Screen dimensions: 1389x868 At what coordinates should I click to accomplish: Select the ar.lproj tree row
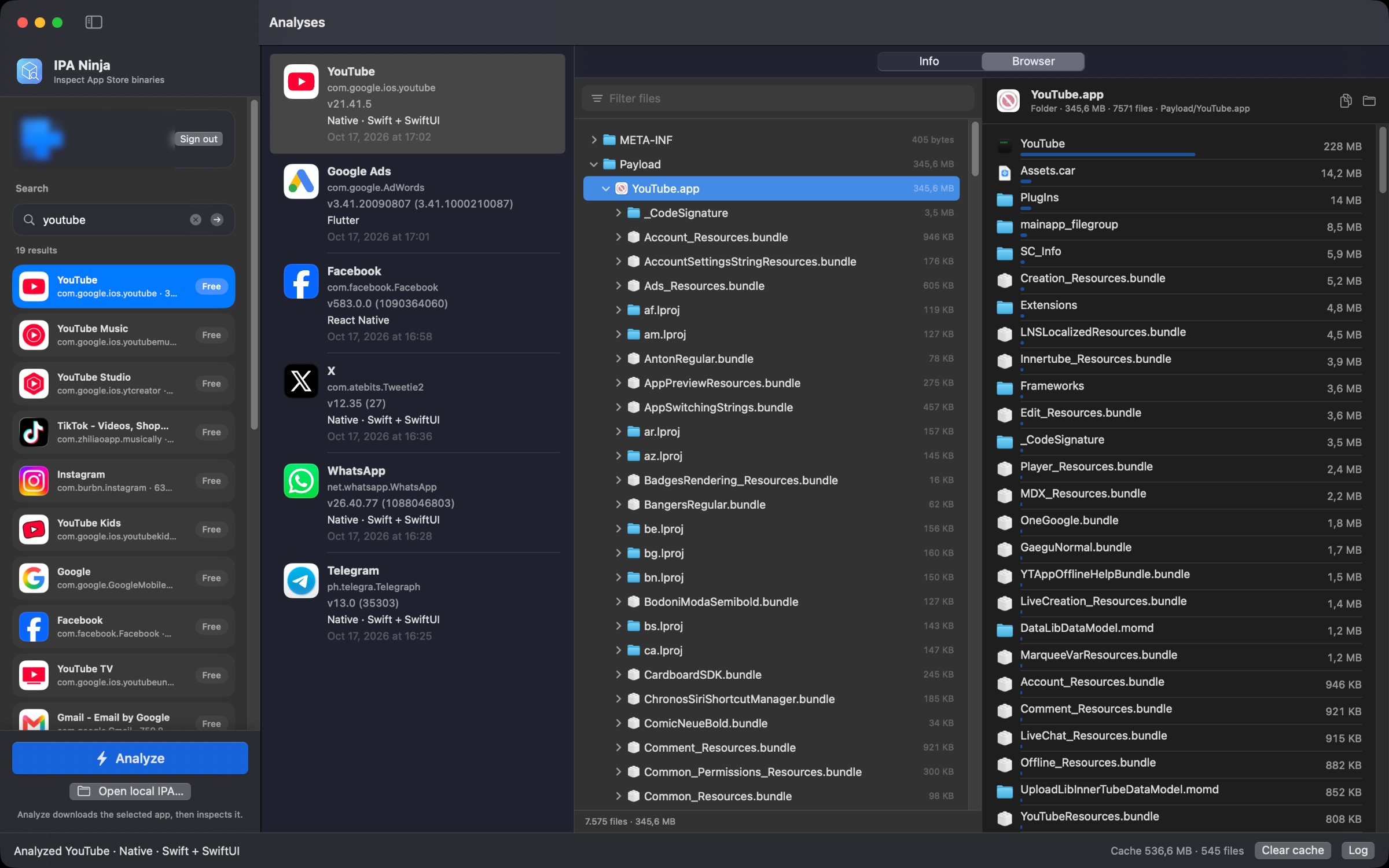click(771, 432)
